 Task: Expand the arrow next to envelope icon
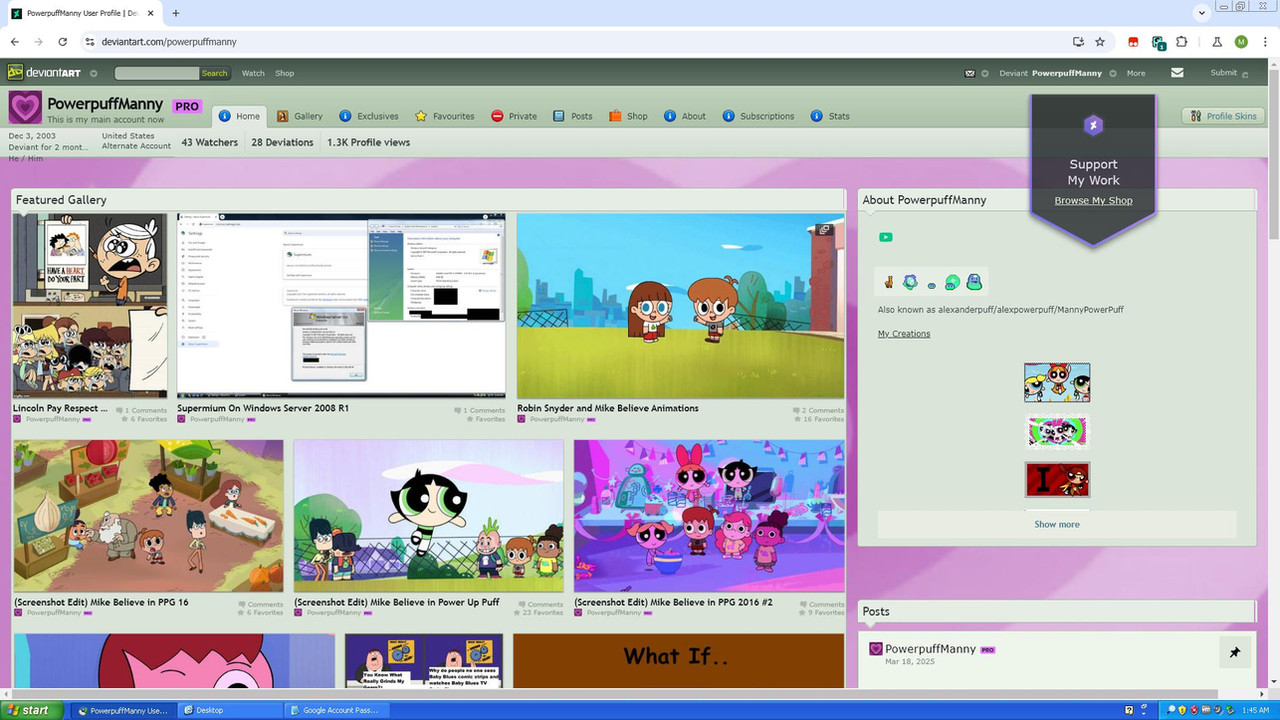pyautogui.click(x=985, y=73)
